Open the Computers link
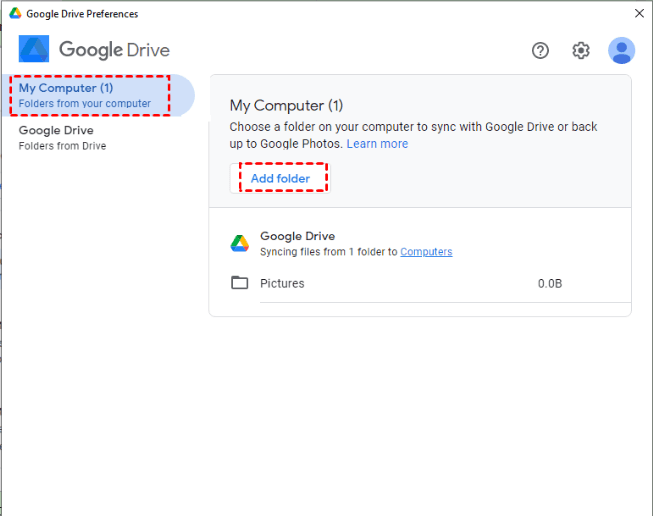653x516 pixels. click(x=426, y=252)
